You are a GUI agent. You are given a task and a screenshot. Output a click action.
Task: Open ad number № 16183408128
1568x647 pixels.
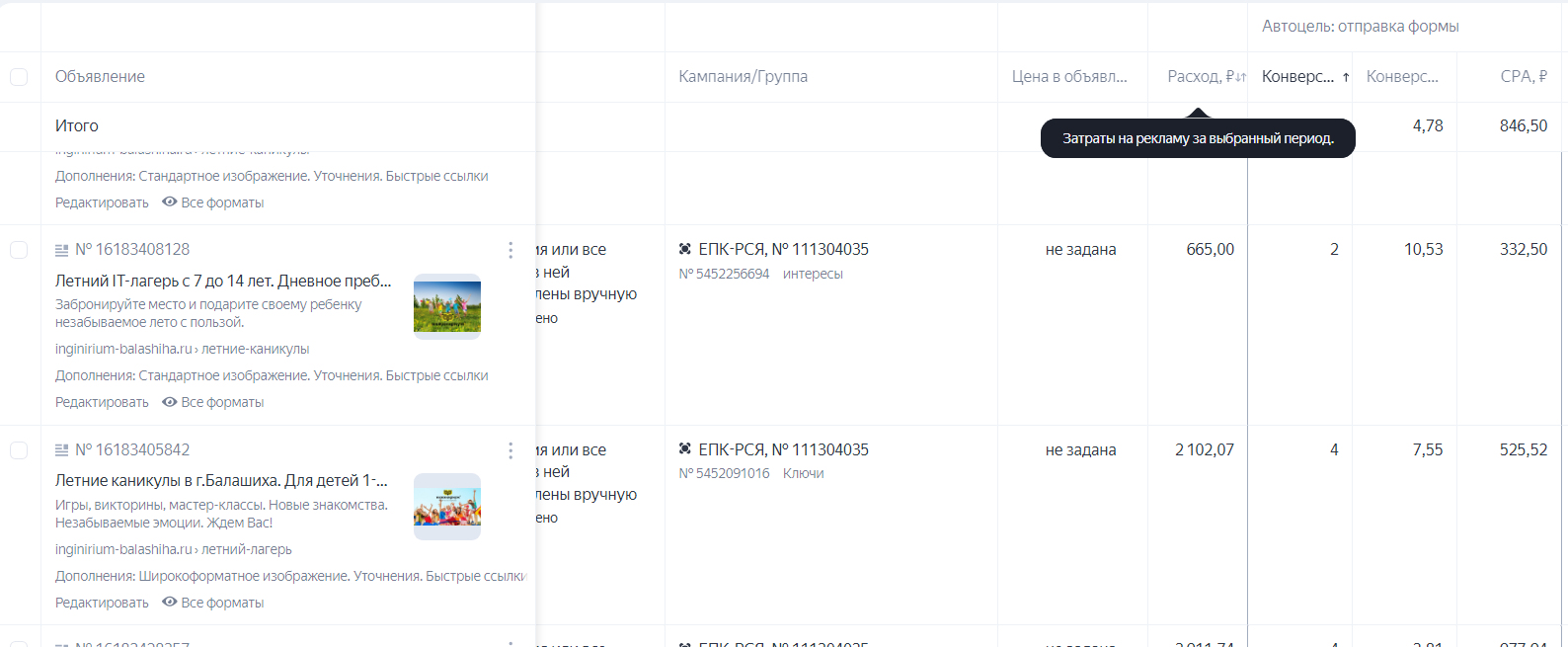[132, 249]
